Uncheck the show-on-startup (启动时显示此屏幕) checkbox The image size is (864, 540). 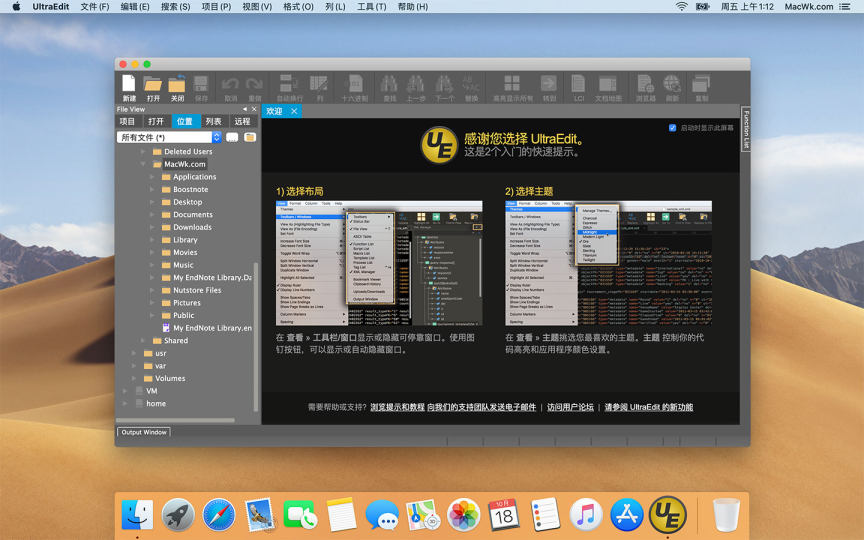(672, 128)
